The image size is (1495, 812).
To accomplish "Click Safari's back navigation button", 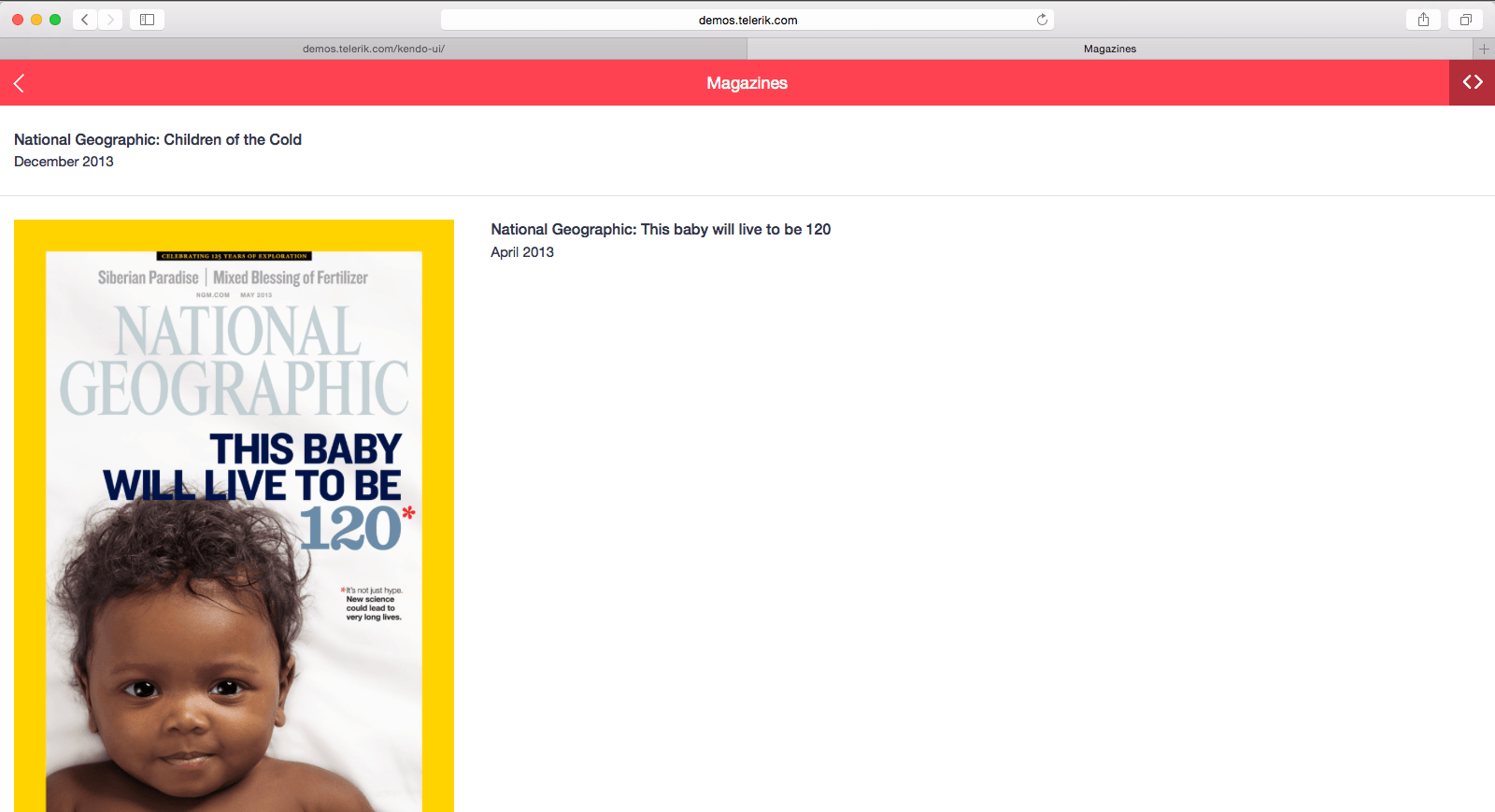I will [x=85, y=20].
